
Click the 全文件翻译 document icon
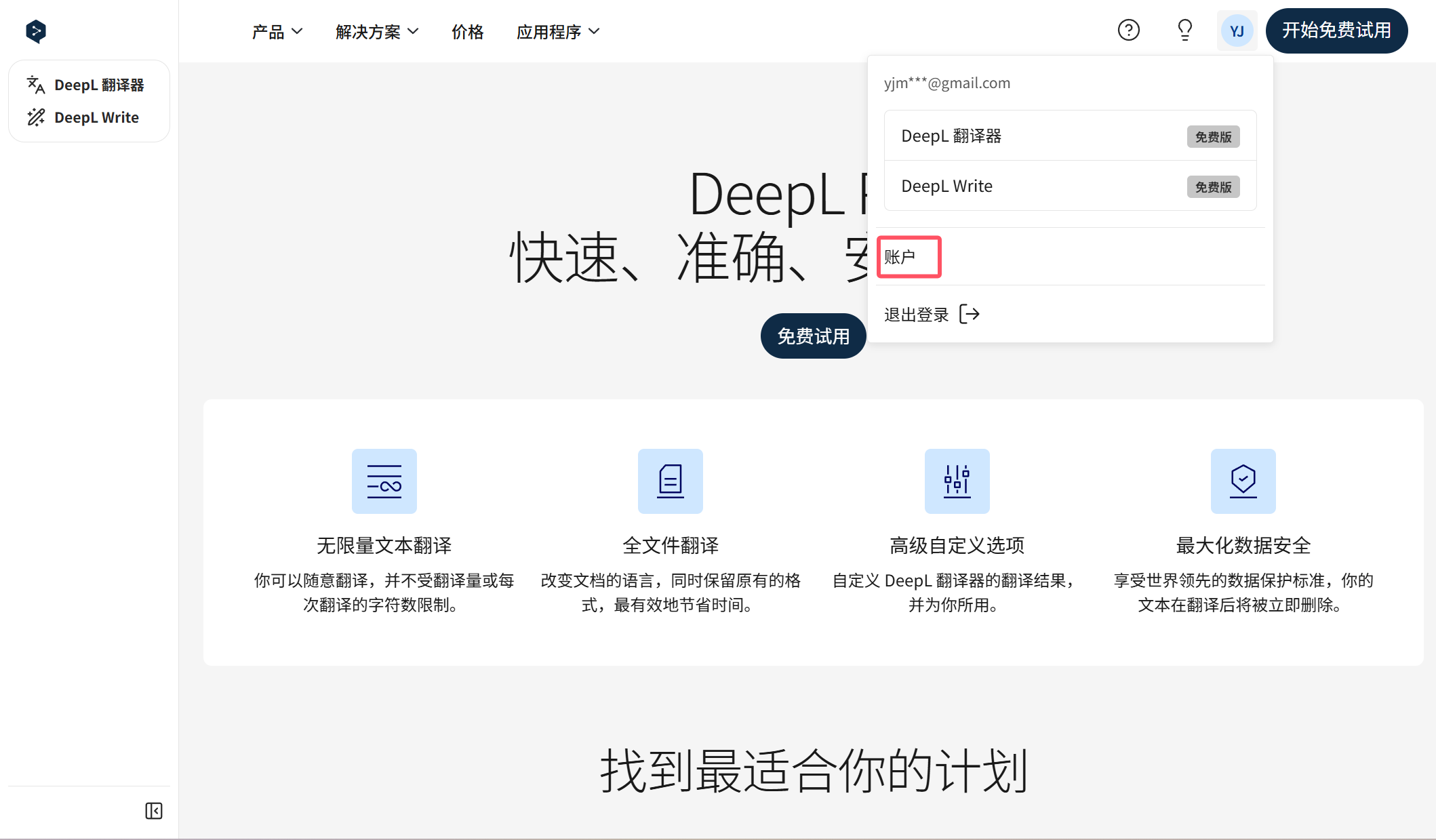tap(670, 481)
